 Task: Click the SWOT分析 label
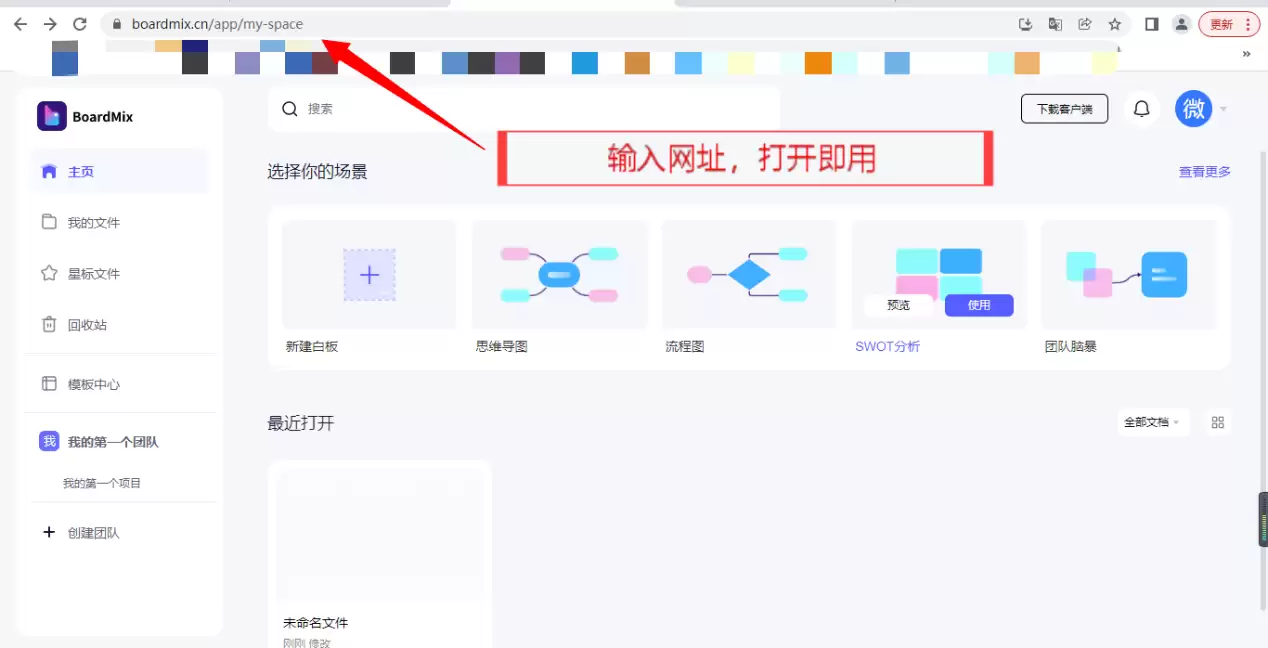[887, 346]
